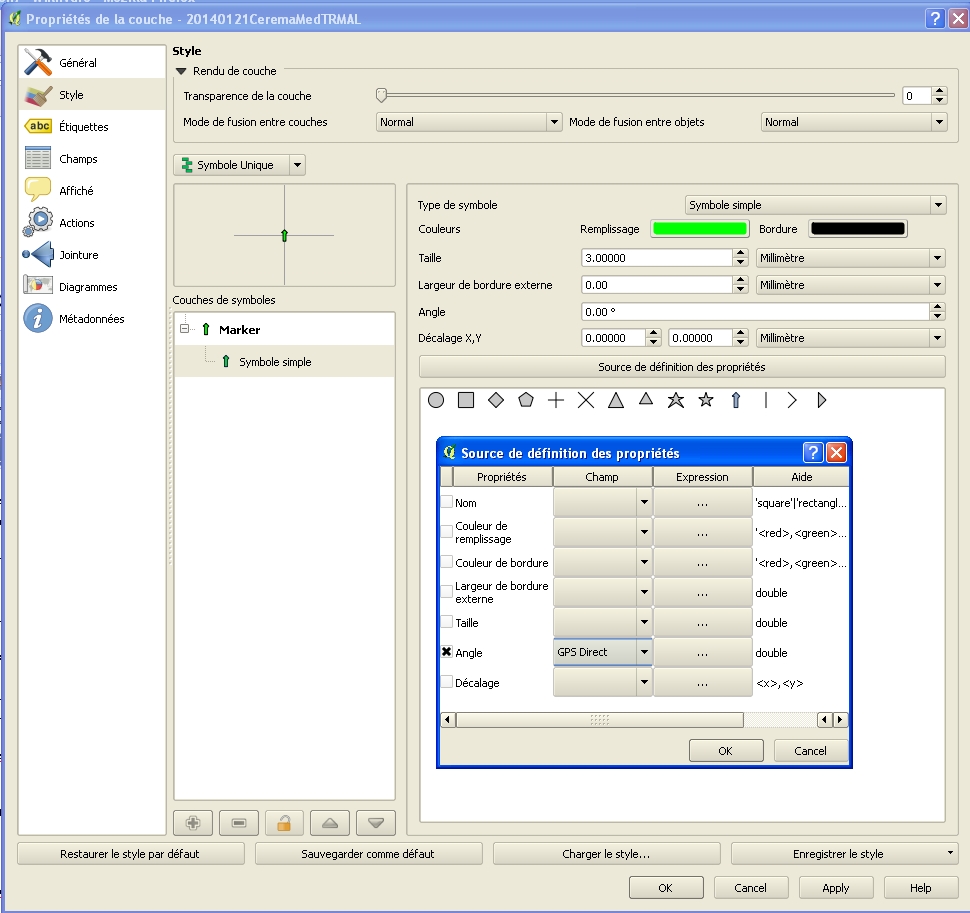This screenshot has height=913, width=970.
Task: Remove the symbol layer with minus button
Action: point(239,823)
